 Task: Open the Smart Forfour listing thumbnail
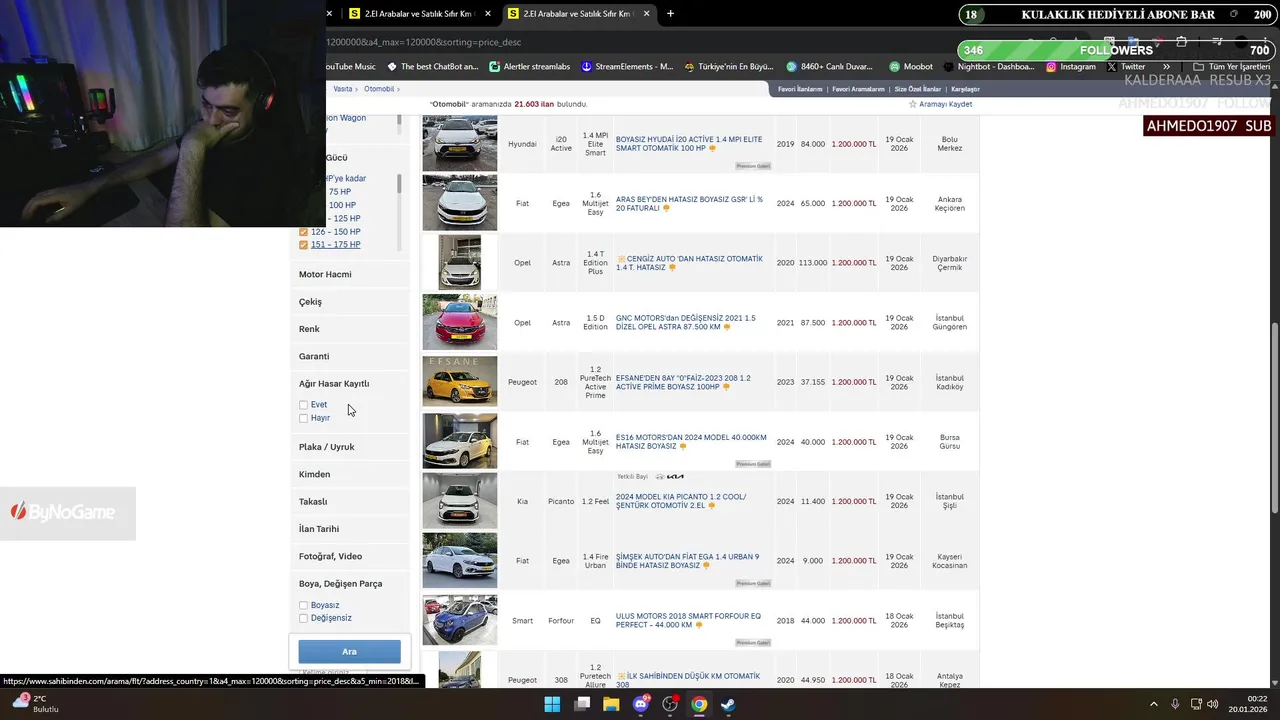(460, 620)
